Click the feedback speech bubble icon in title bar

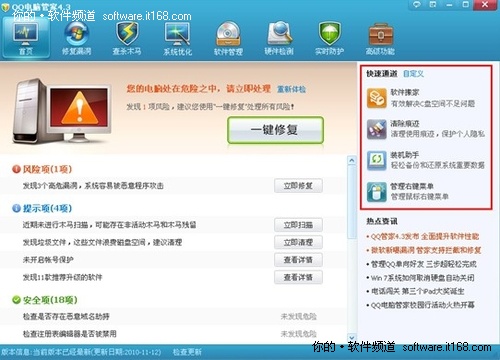pyautogui.click(x=417, y=5)
